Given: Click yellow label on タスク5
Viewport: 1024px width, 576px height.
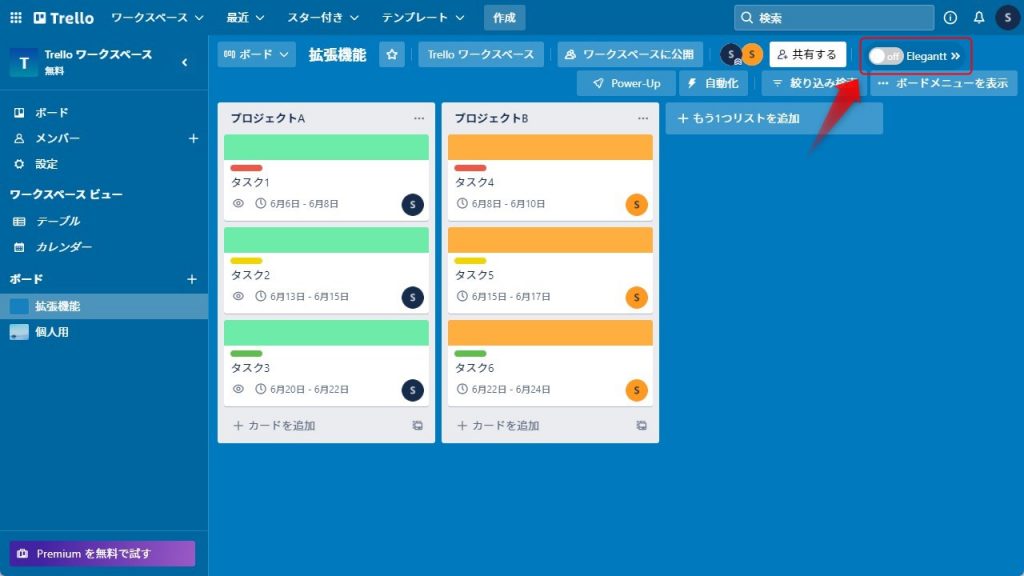Looking at the screenshot, I should pos(470,261).
